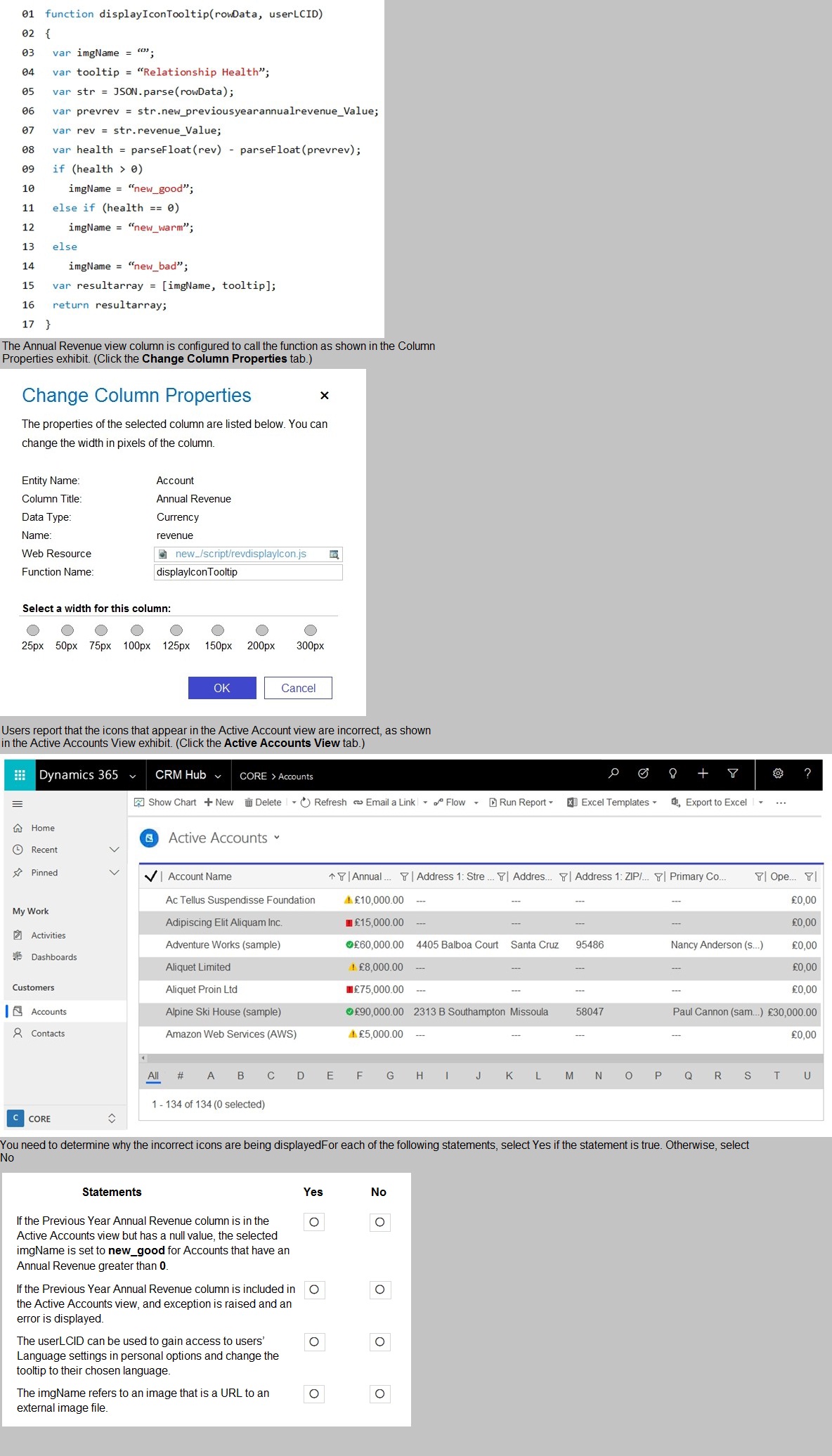Click the Function Name input field

tap(248, 572)
